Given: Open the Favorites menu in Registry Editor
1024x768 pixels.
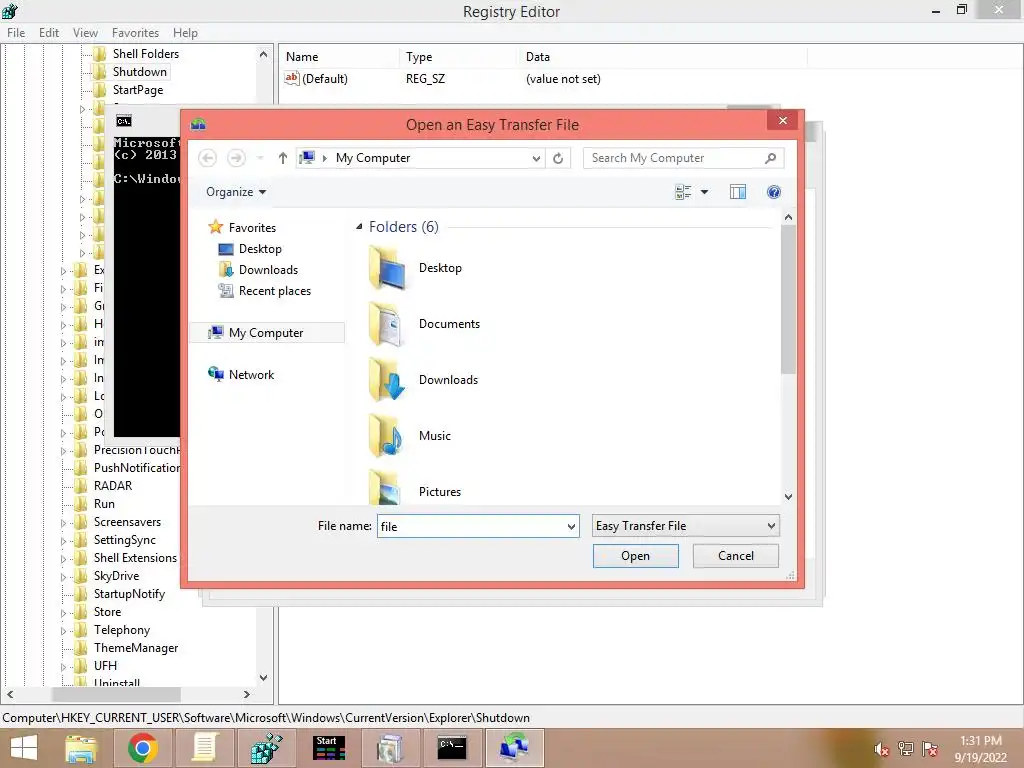Looking at the screenshot, I should pos(135,33).
